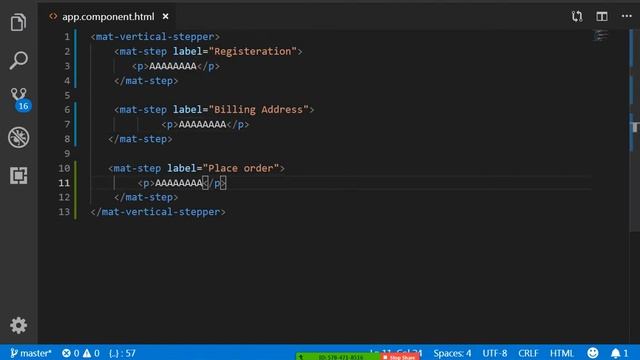640x360 pixels.
Task: Click closing mat-step tag on line 12
Action: (146, 198)
